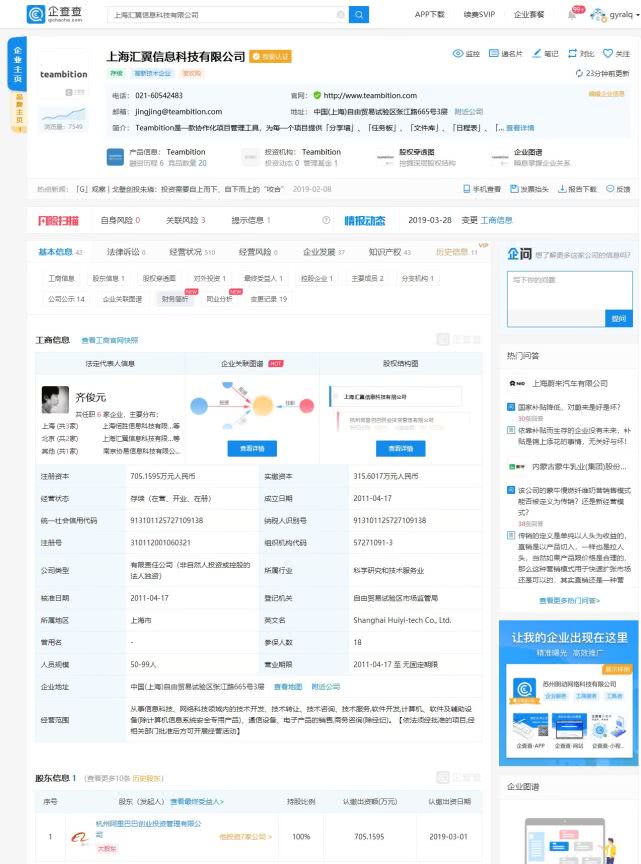This screenshot has height=864, width=641.
Task: Click 历史股东 link beside 股东信息
Action: 148,779
